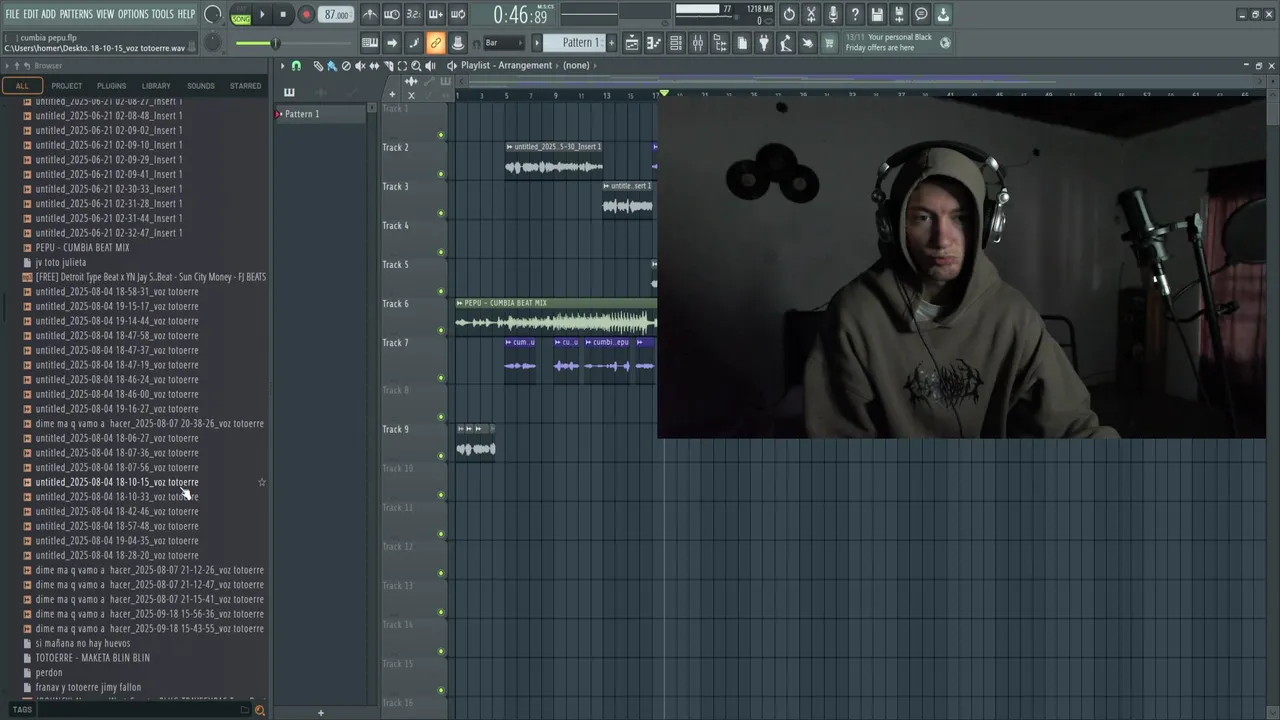Open the Playlist options menu arrow

282,66
